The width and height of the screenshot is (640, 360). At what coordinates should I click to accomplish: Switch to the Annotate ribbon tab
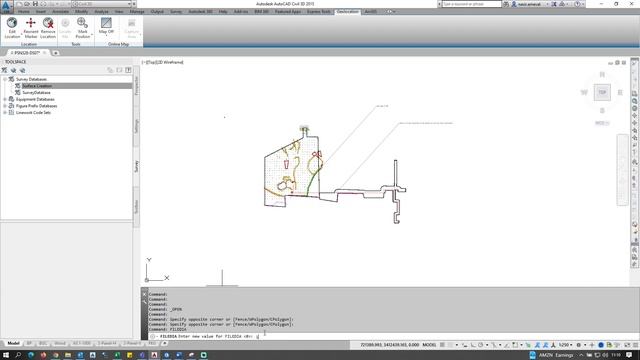point(60,11)
